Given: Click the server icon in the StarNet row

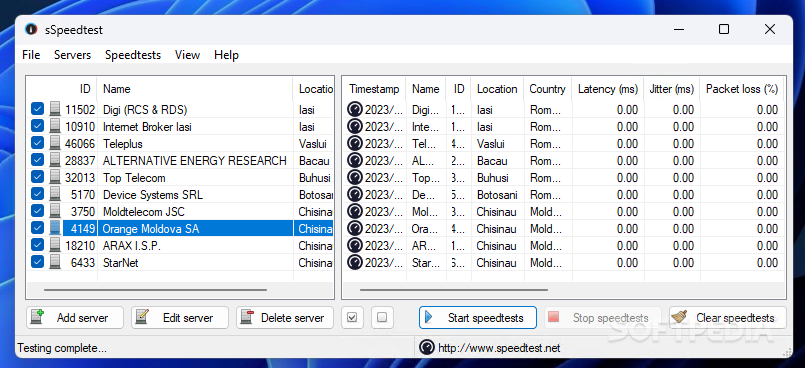Looking at the screenshot, I should coord(55,263).
